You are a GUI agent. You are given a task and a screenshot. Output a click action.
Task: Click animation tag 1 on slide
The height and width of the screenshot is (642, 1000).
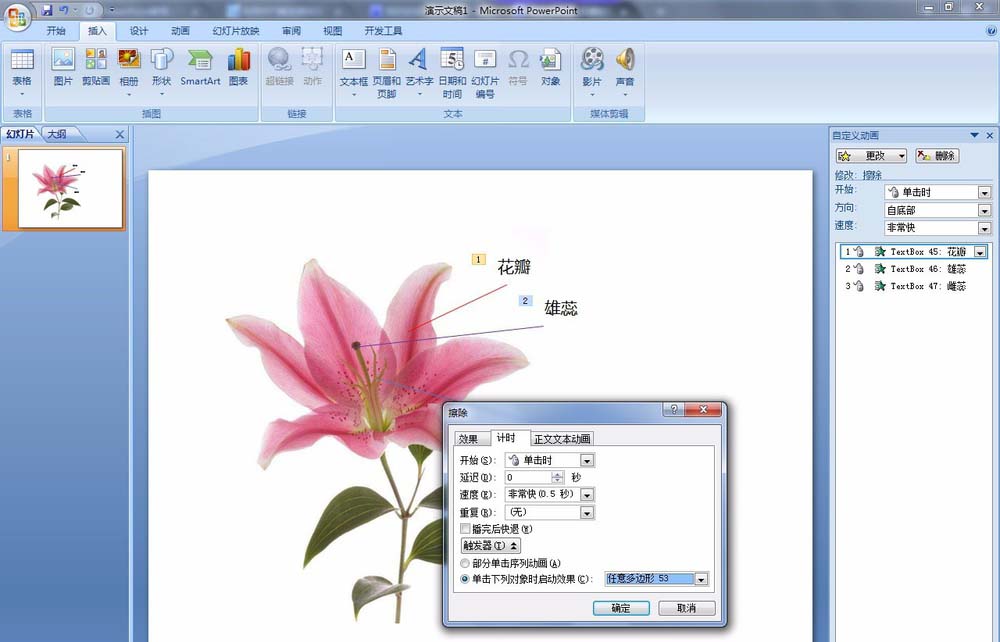478,259
